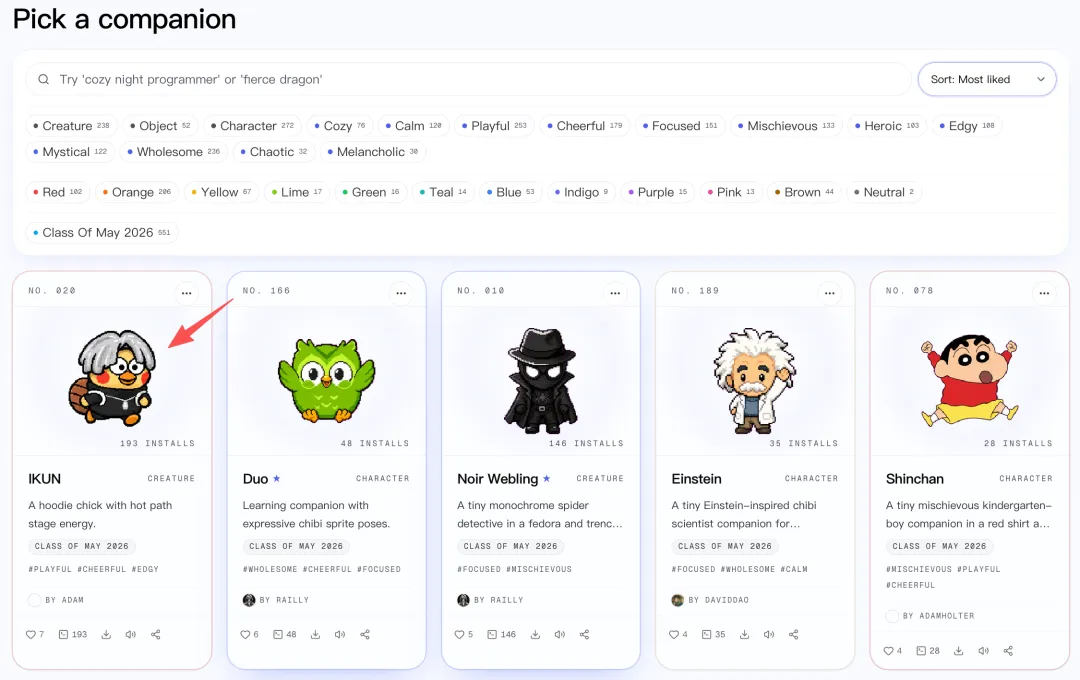Share the Noir Webling card
The width and height of the screenshot is (1080, 680).
tap(584, 635)
